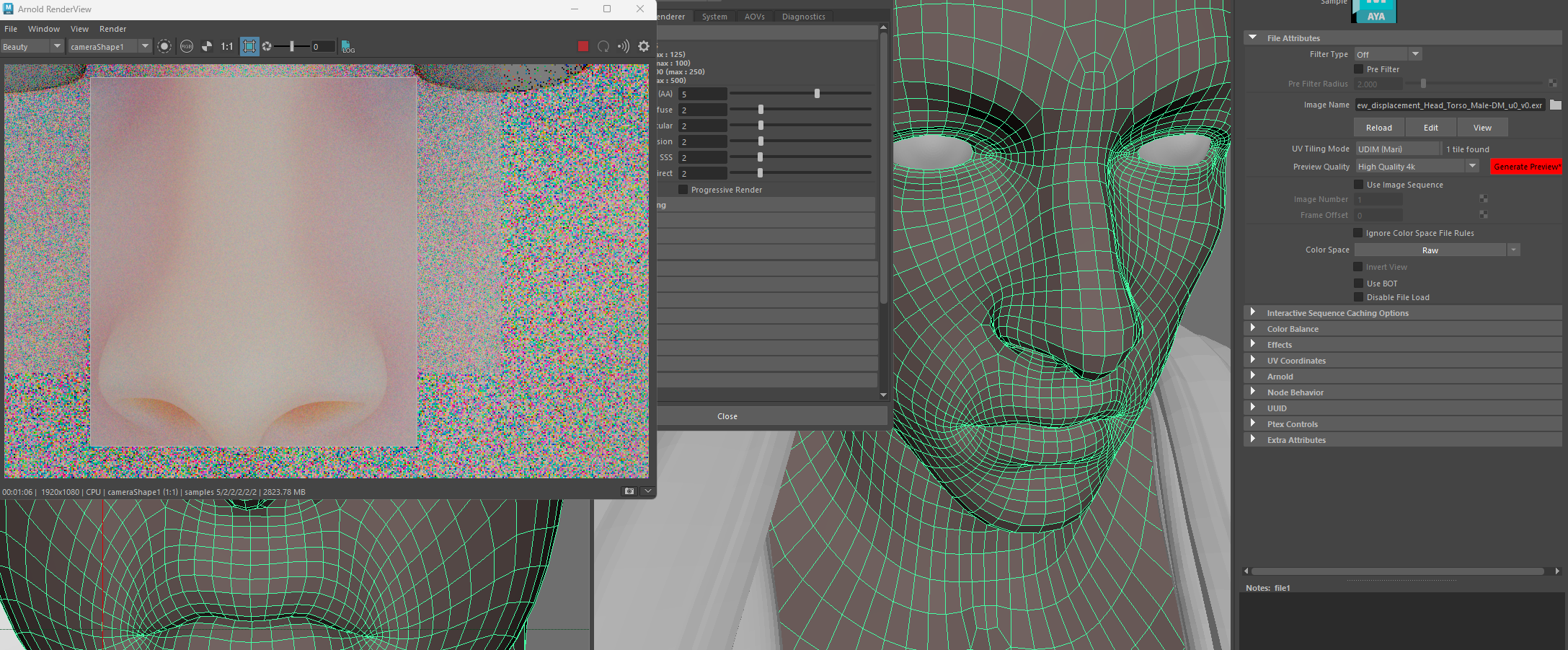Click map button beside Image Number
The image size is (1568, 650).
tap(1483, 198)
